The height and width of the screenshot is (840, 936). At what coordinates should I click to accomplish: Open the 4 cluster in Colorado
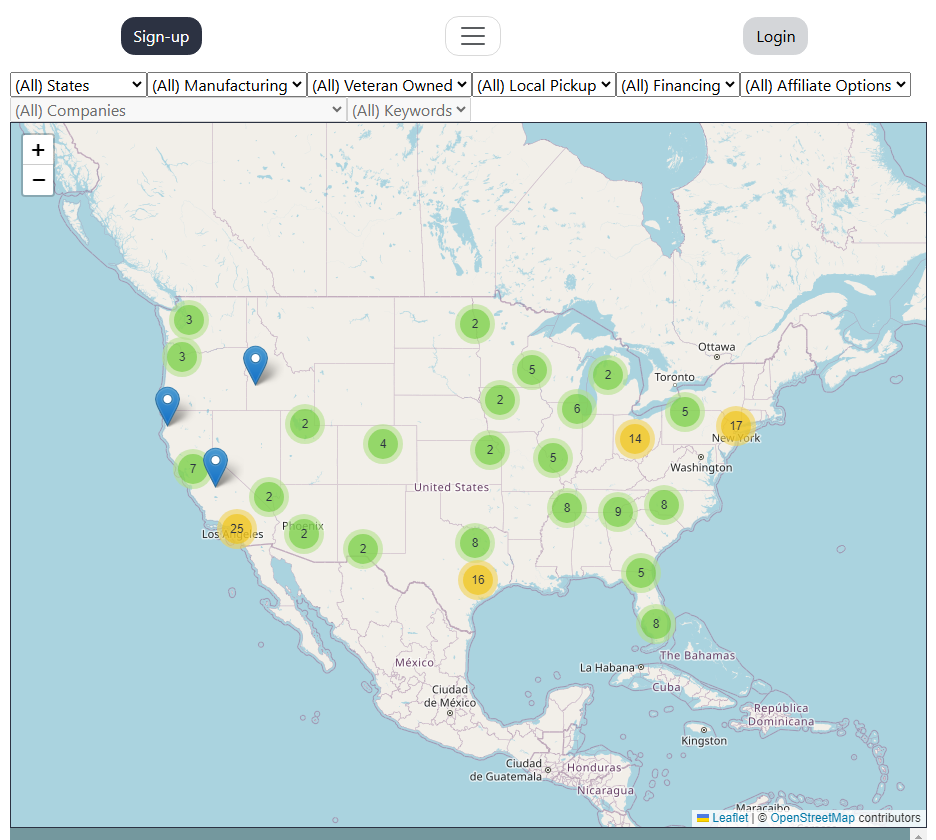[x=383, y=444]
